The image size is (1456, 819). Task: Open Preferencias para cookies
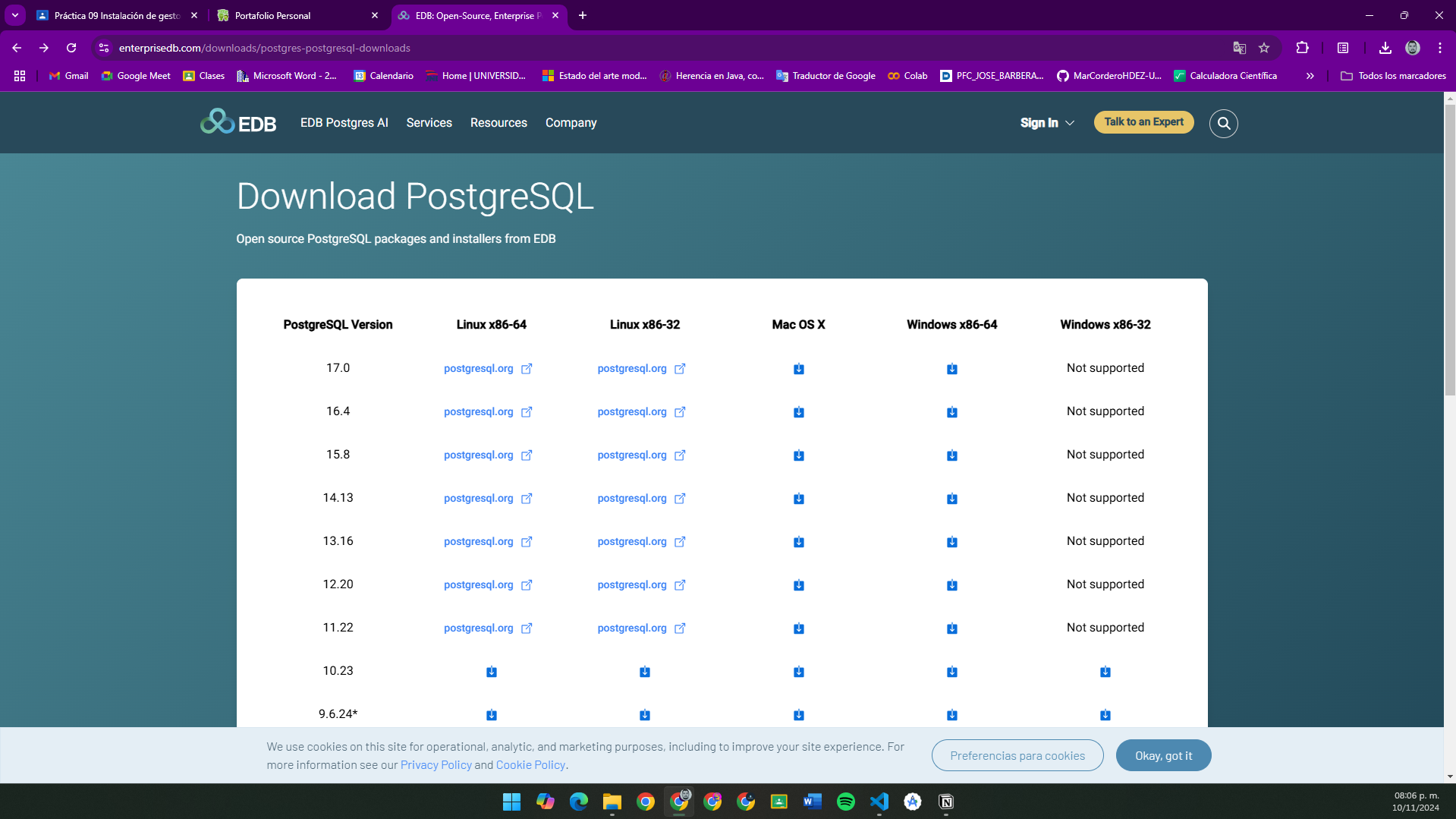click(1017, 755)
